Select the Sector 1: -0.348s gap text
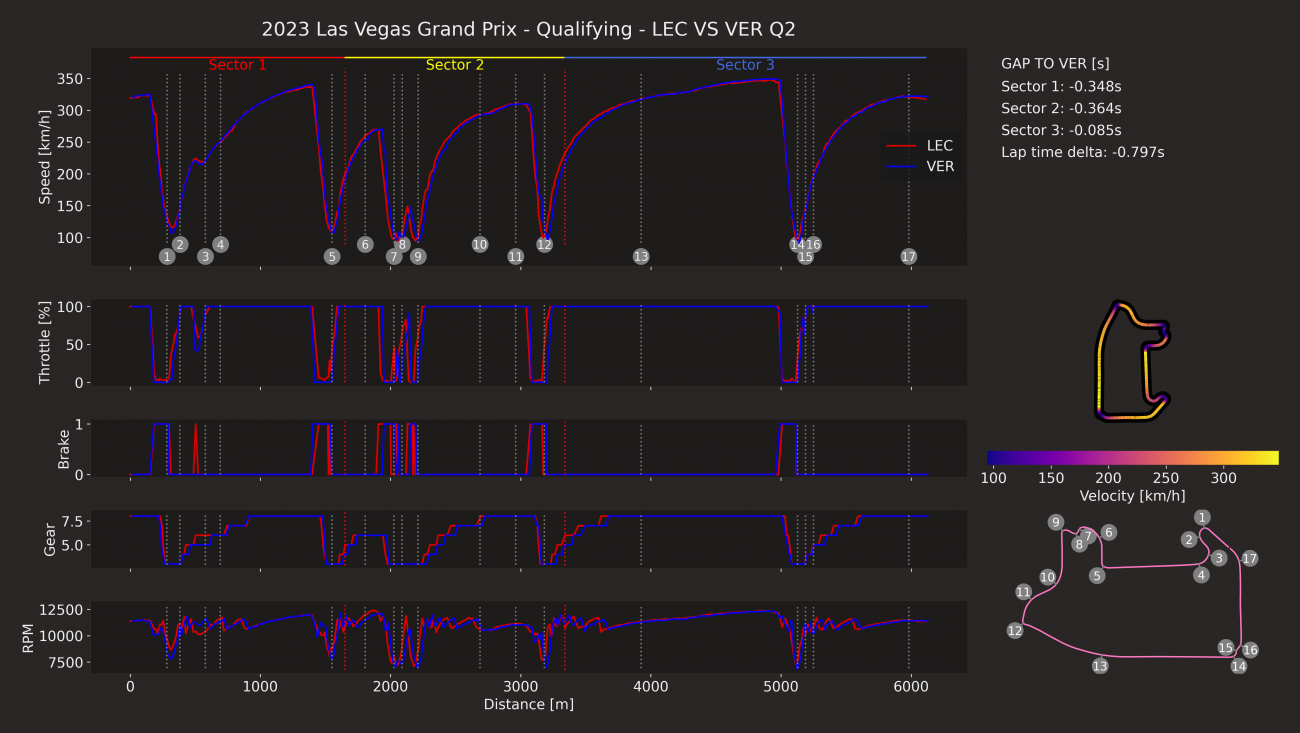 coord(1061,86)
